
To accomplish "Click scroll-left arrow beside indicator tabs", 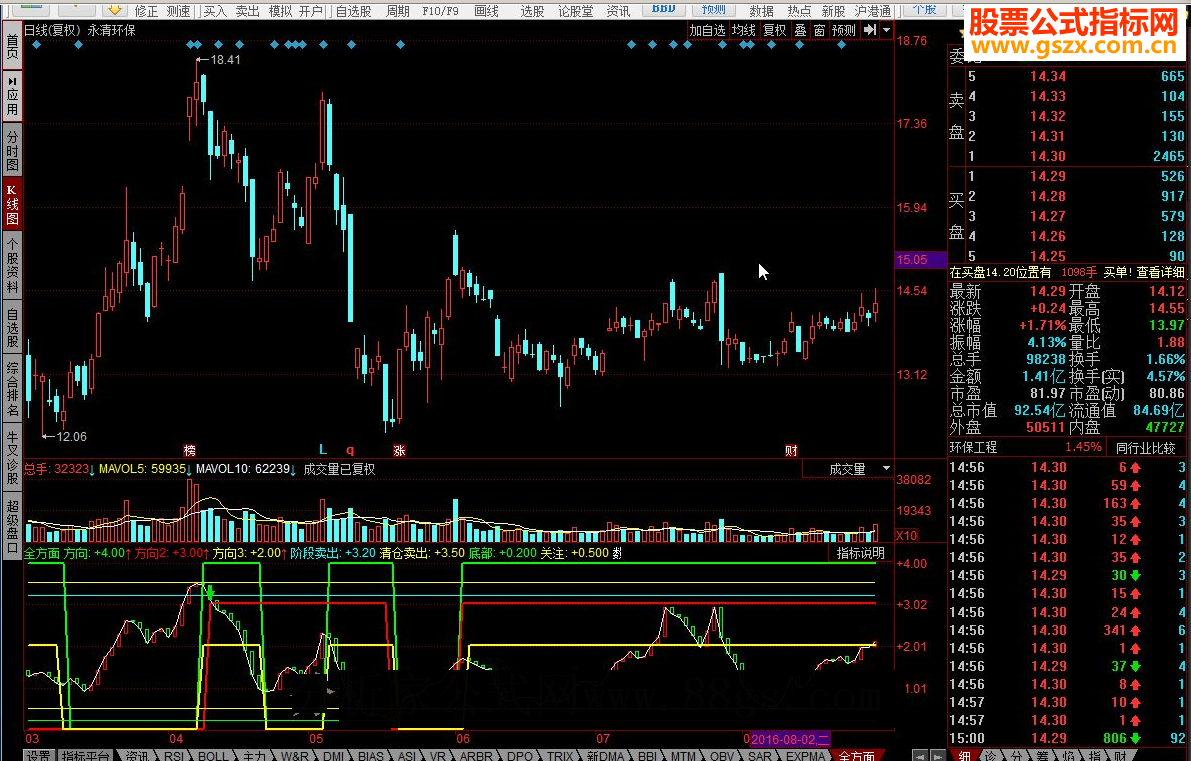I will 919,756.
